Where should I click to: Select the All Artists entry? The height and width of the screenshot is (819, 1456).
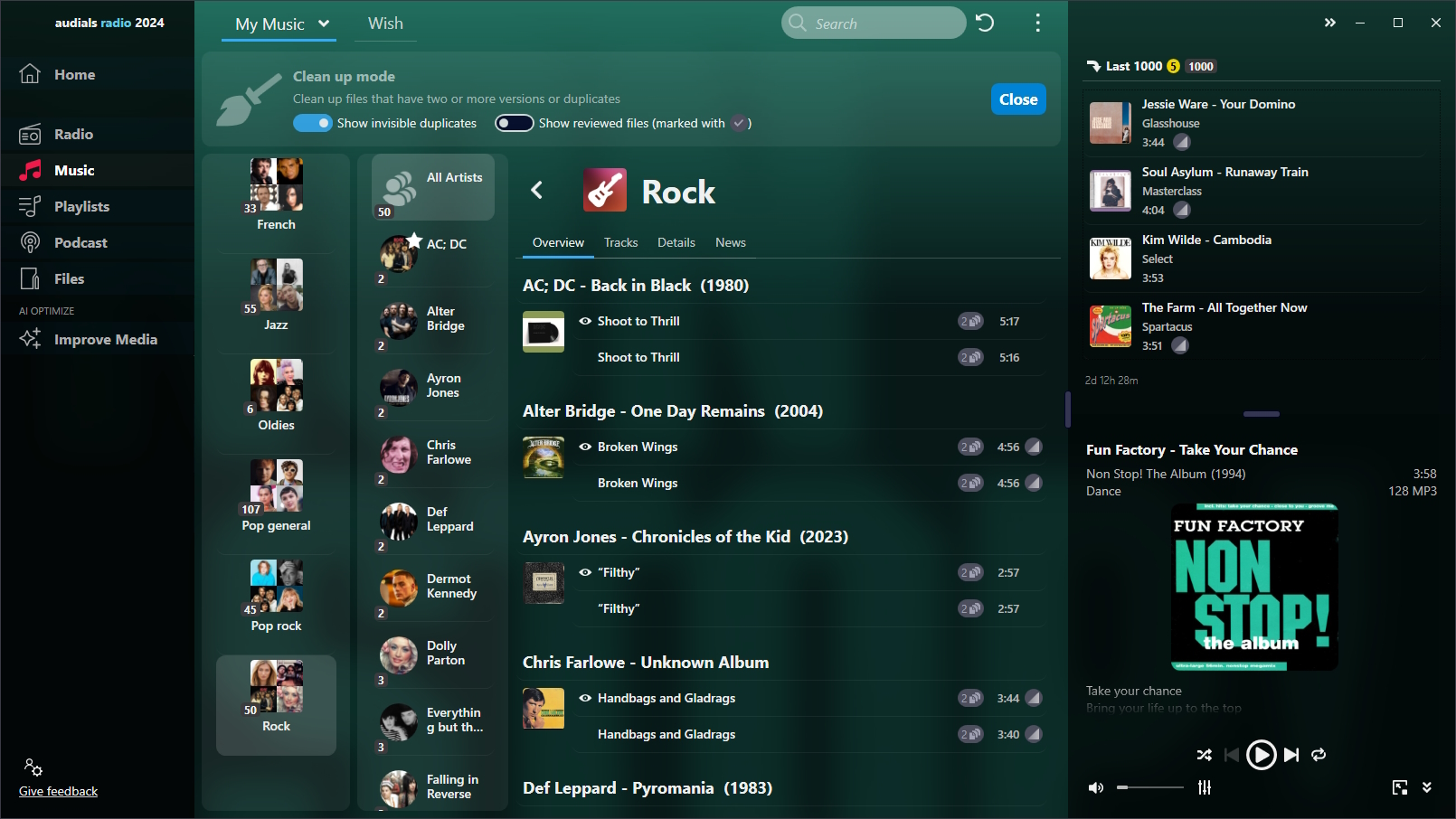(x=433, y=187)
